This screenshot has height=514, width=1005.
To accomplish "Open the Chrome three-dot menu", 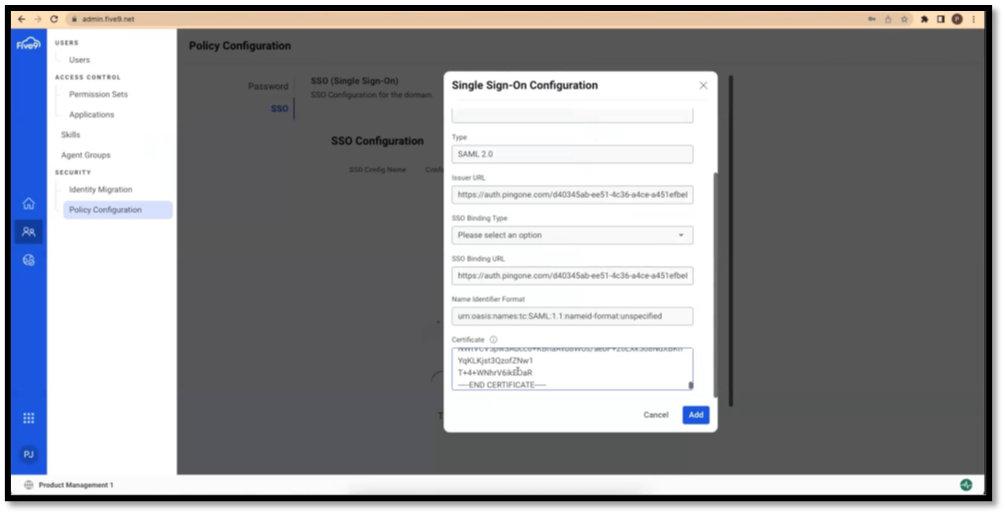I will click(974, 19).
